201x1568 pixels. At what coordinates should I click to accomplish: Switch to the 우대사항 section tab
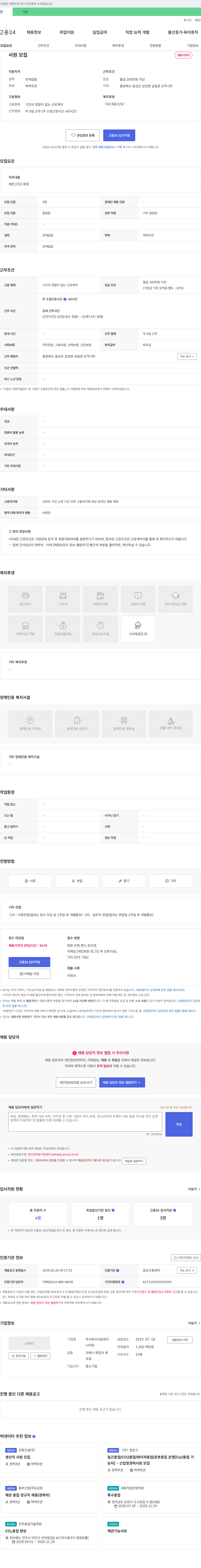81,46
